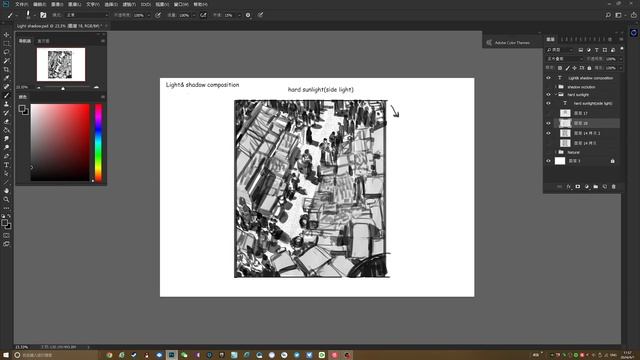Click the Navigator zoom slider handle
The width and height of the screenshot is (640, 360).
[63, 88]
